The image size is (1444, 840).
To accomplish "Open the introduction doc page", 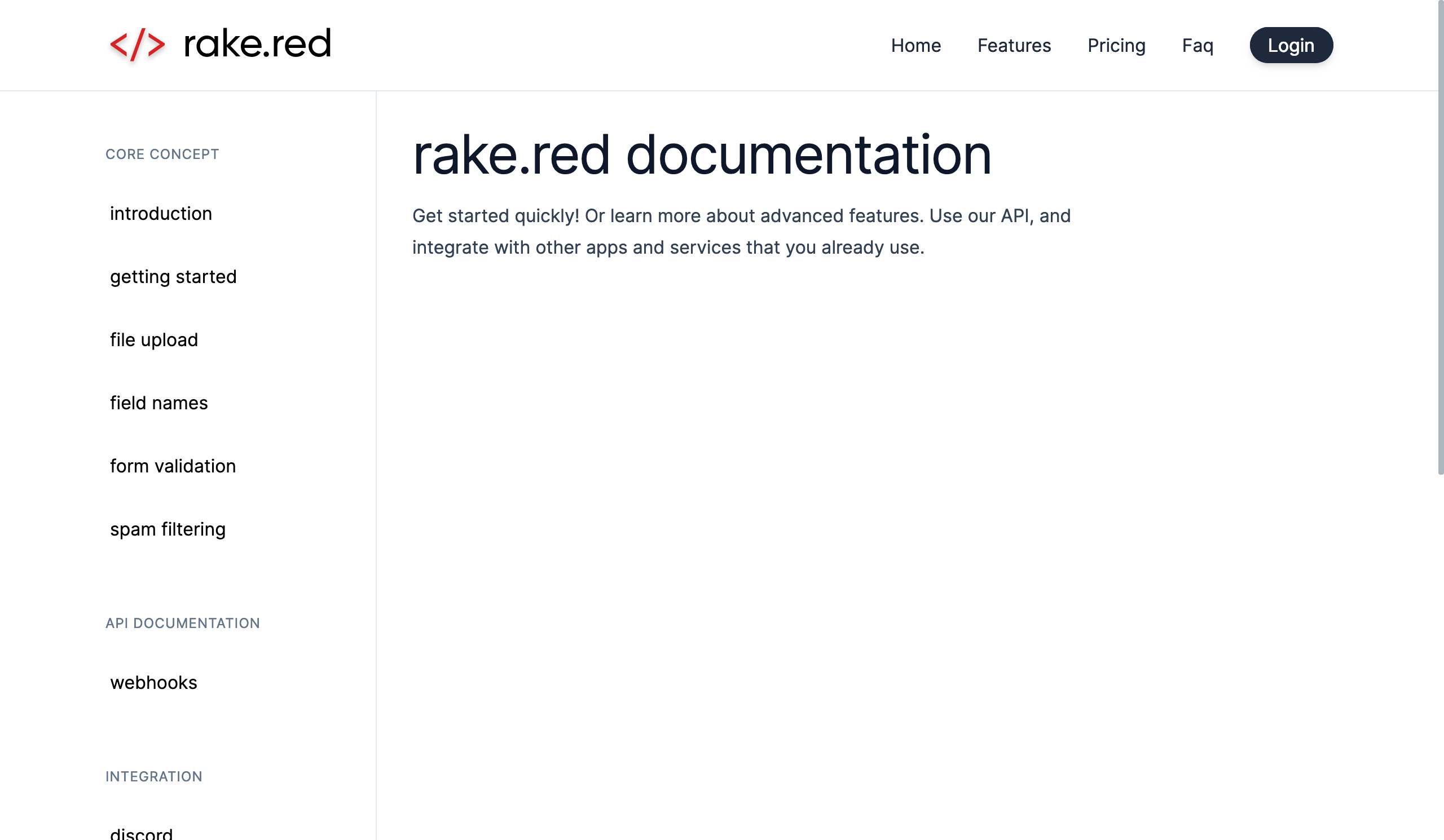I will click(161, 214).
